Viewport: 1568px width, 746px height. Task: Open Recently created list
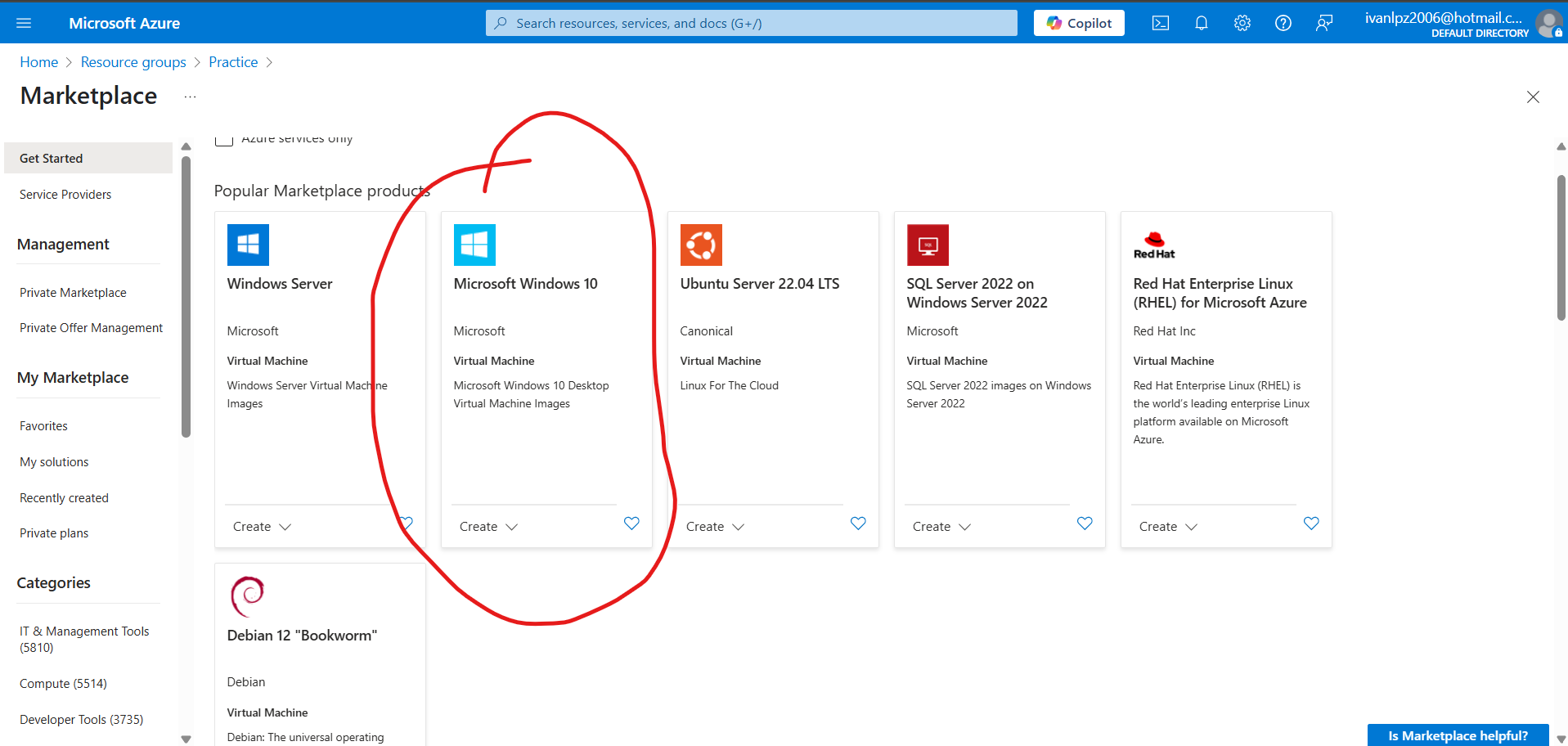(64, 498)
